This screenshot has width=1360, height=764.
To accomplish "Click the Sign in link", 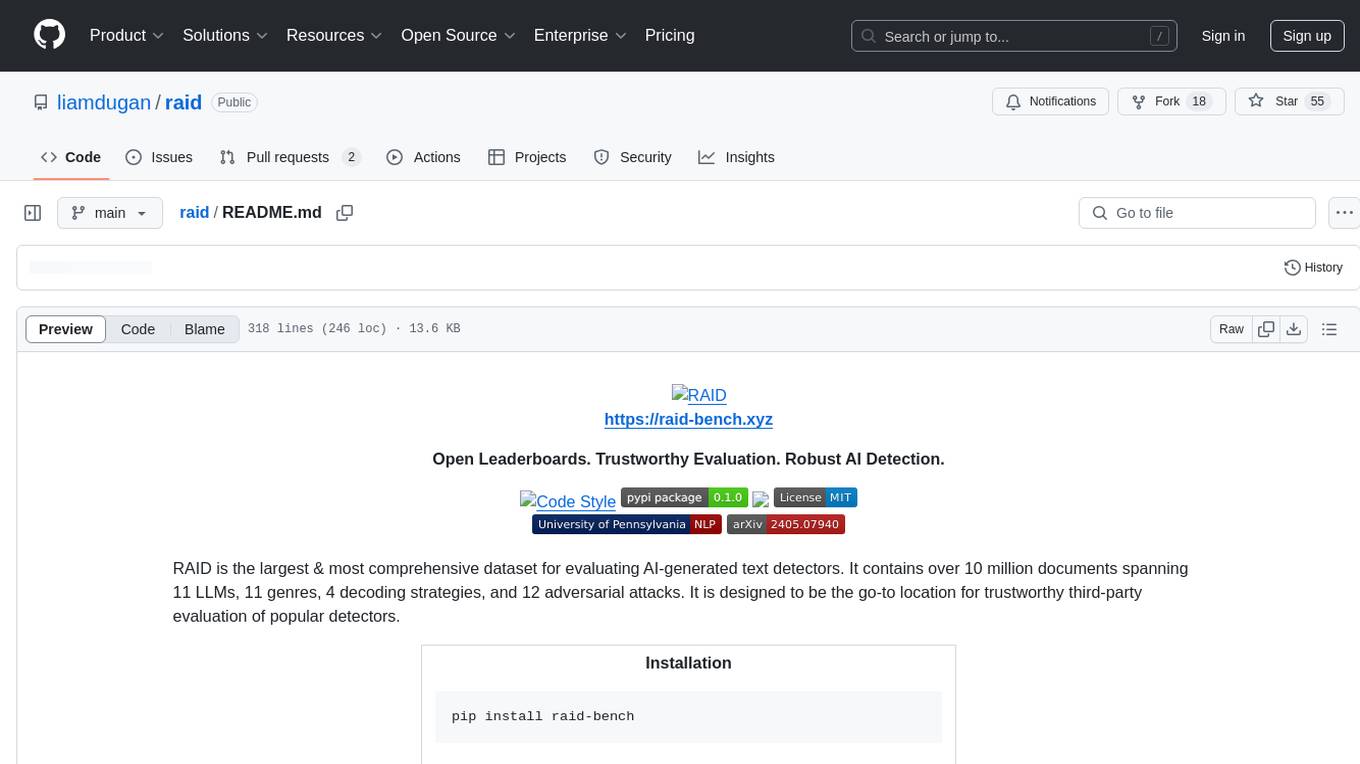I will pos(1223,36).
